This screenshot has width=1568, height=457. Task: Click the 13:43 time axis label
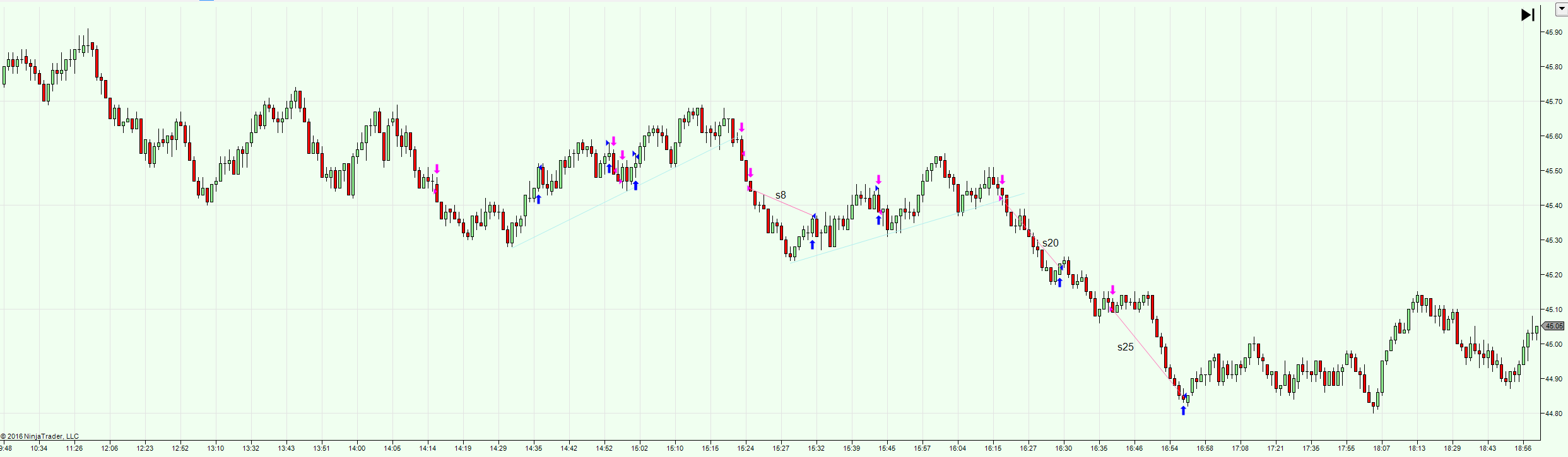[x=286, y=449]
